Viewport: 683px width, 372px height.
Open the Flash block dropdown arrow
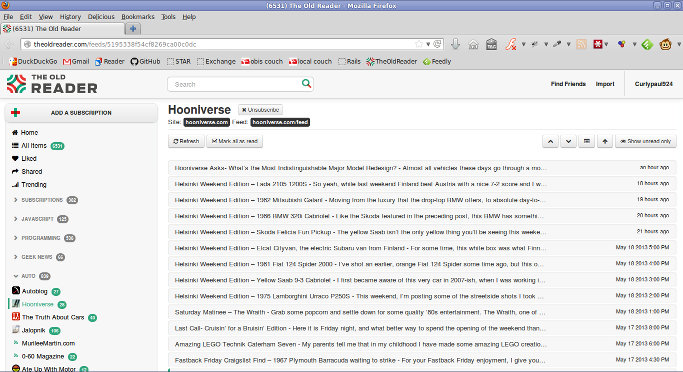pyautogui.click(x=524, y=44)
